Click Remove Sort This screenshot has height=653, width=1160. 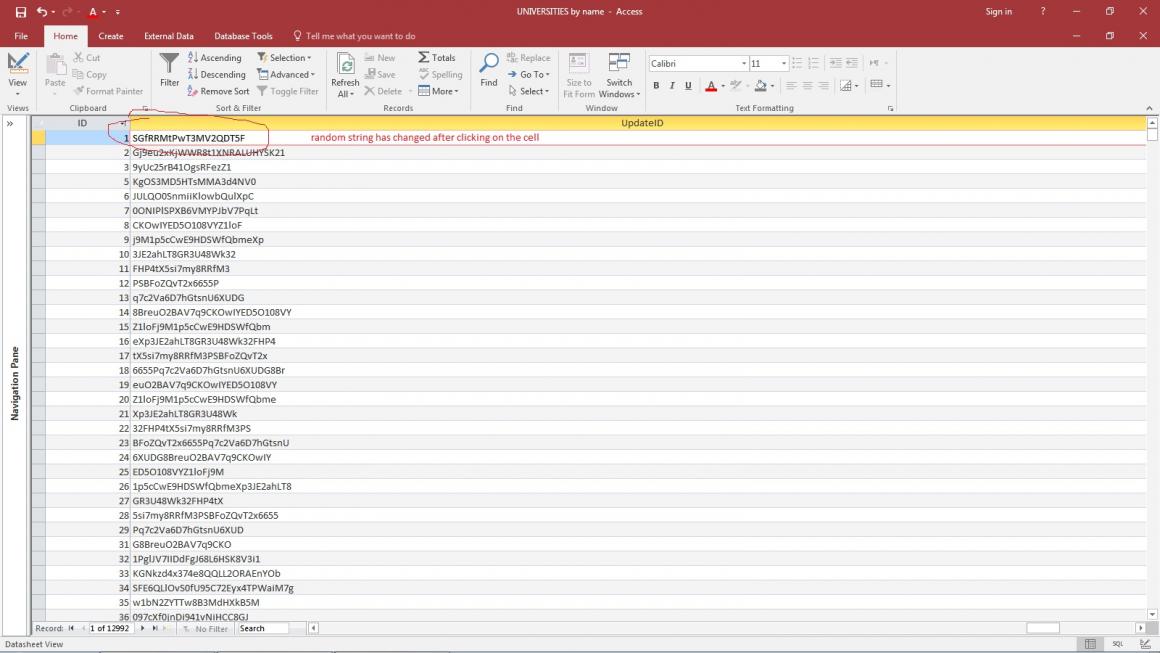pos(218,92)
